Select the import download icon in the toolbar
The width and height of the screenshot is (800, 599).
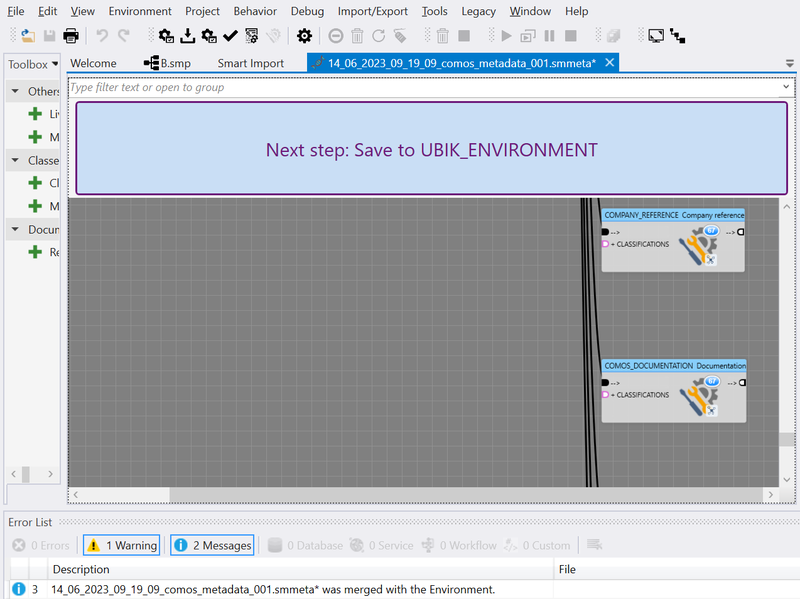(x=187, y=35)
